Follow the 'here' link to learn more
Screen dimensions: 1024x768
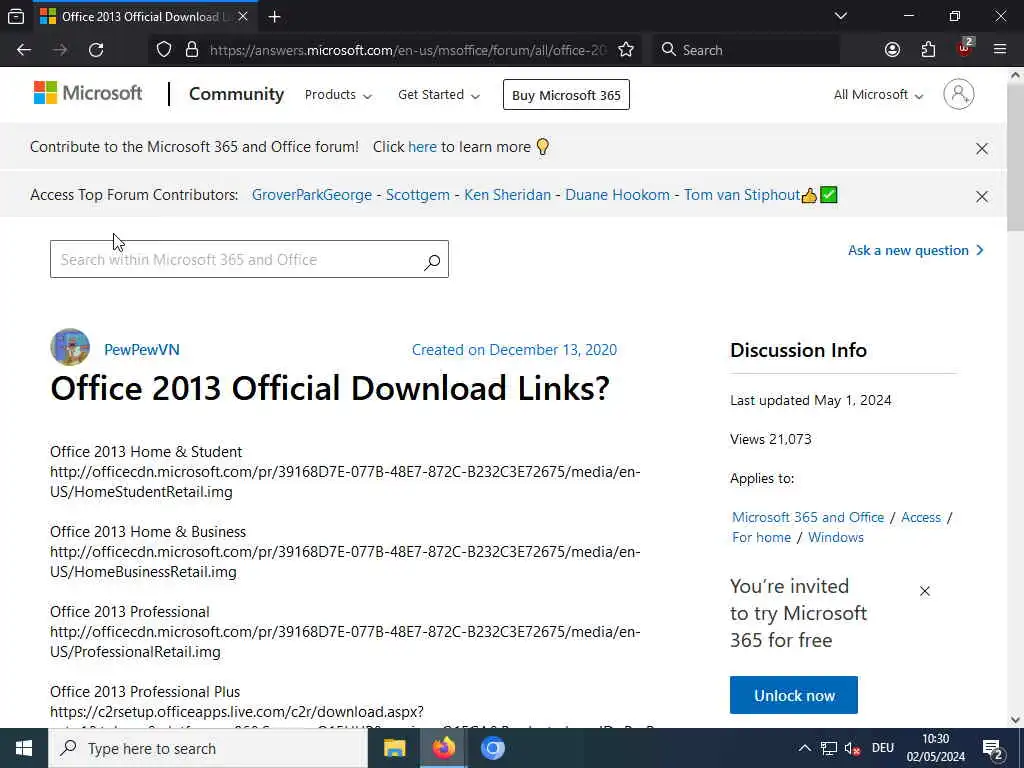[423, 147]
